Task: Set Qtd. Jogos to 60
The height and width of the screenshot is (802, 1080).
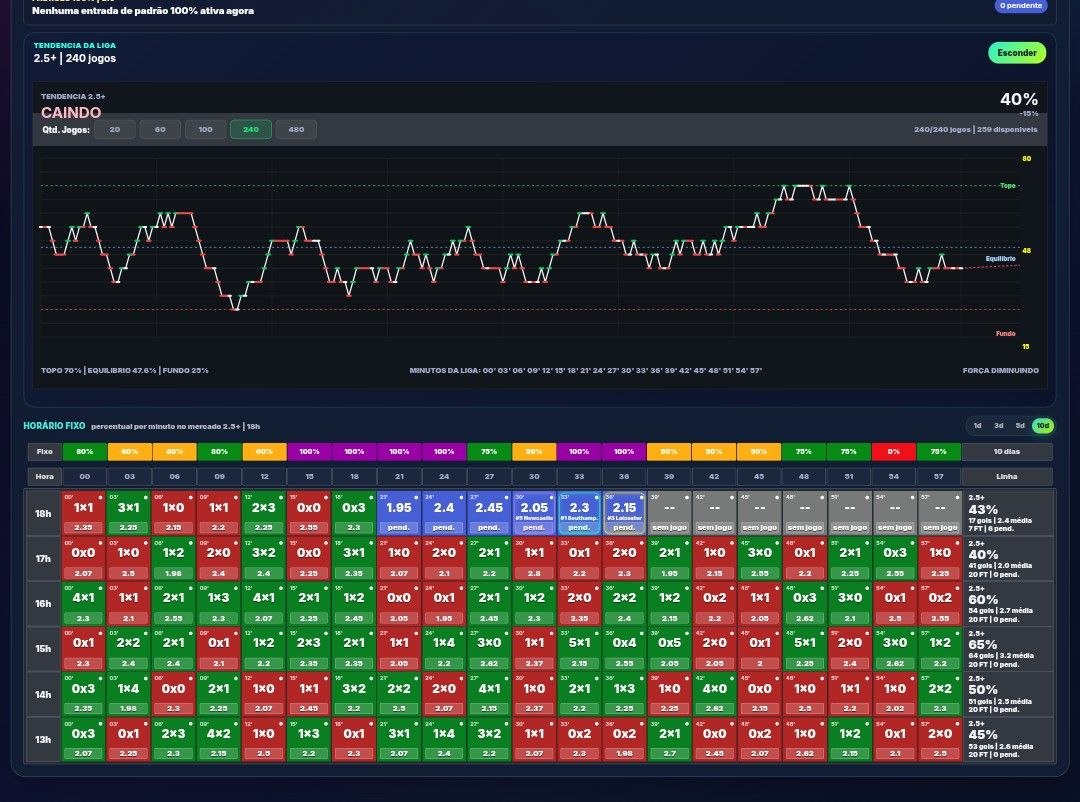Action: click(160, 130)
